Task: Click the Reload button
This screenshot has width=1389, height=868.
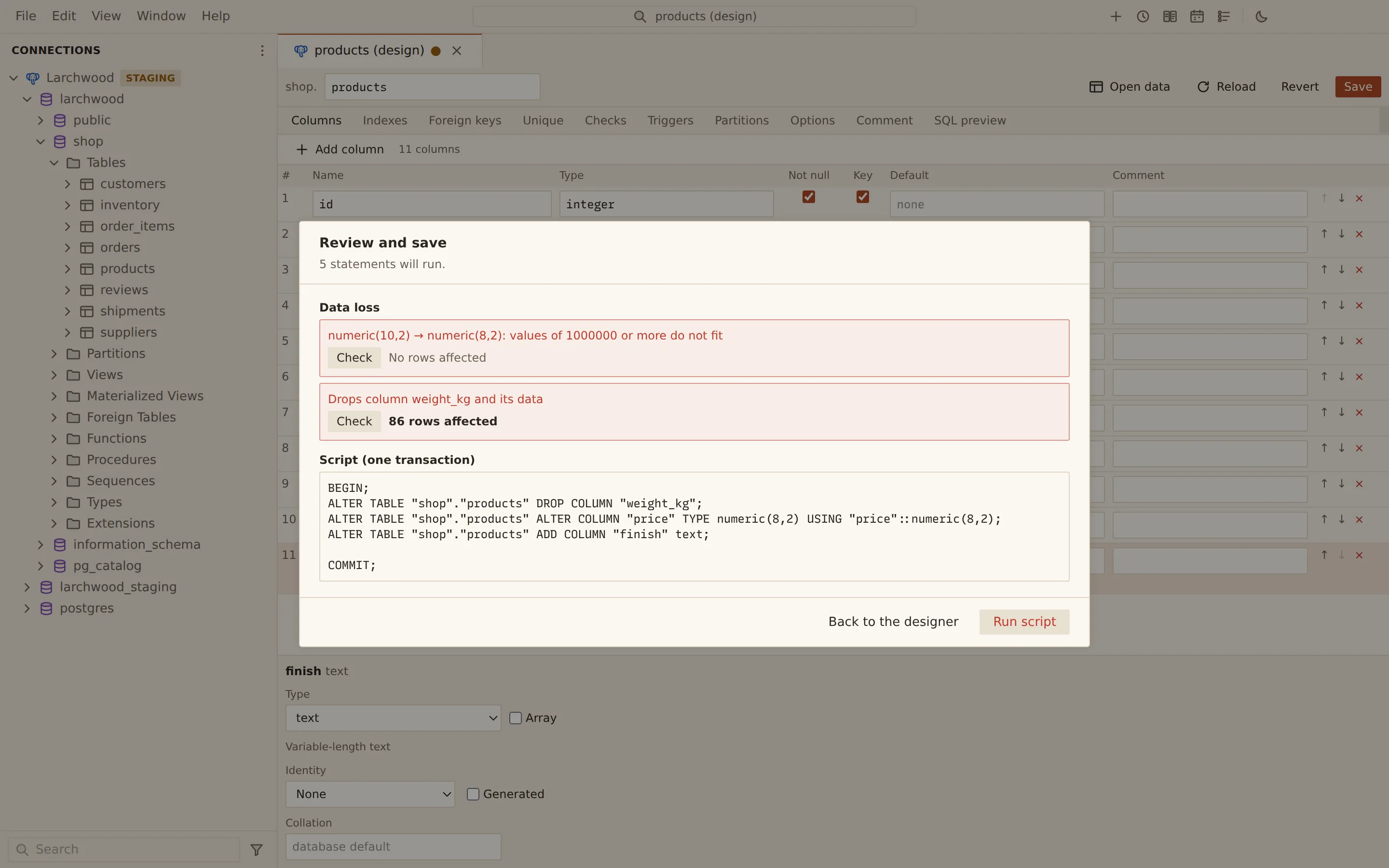Action: click(x=1226, y=87)
